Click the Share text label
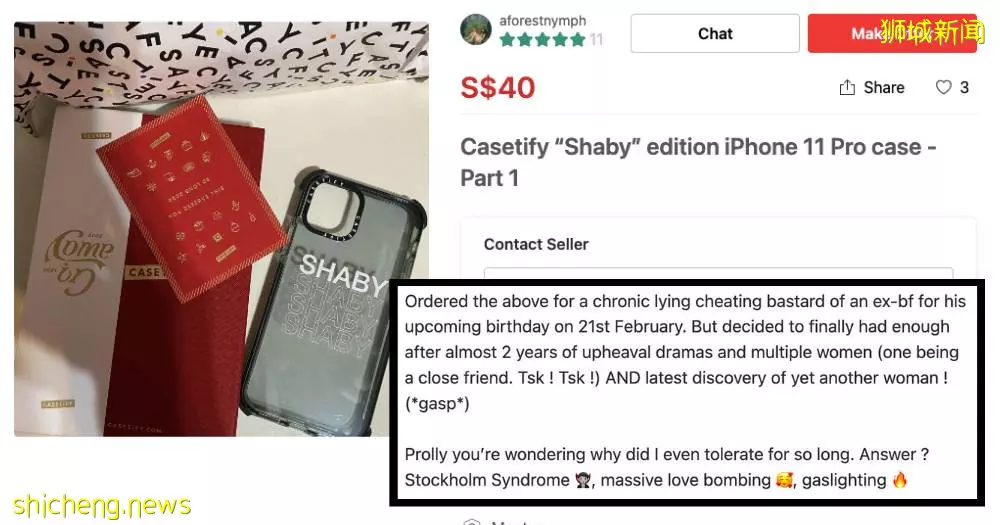This screenshot has width=1000, height=525. pyautogui.click(x=884, y=87)
